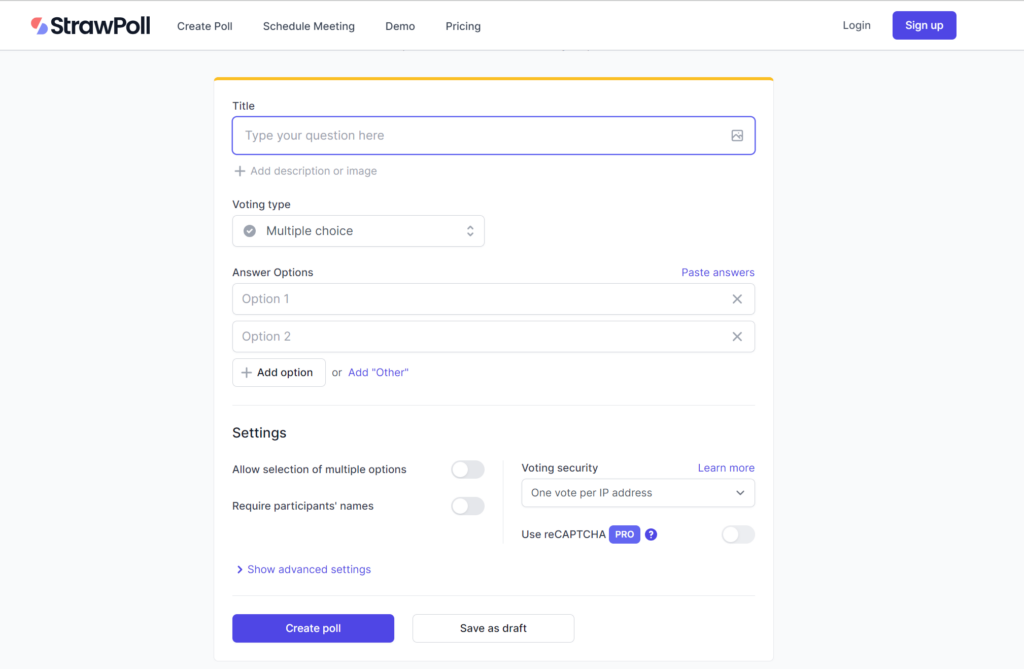Click the Create poll button
The height and width of the screenshot is (669, 1024).
[x=313, y=628]
